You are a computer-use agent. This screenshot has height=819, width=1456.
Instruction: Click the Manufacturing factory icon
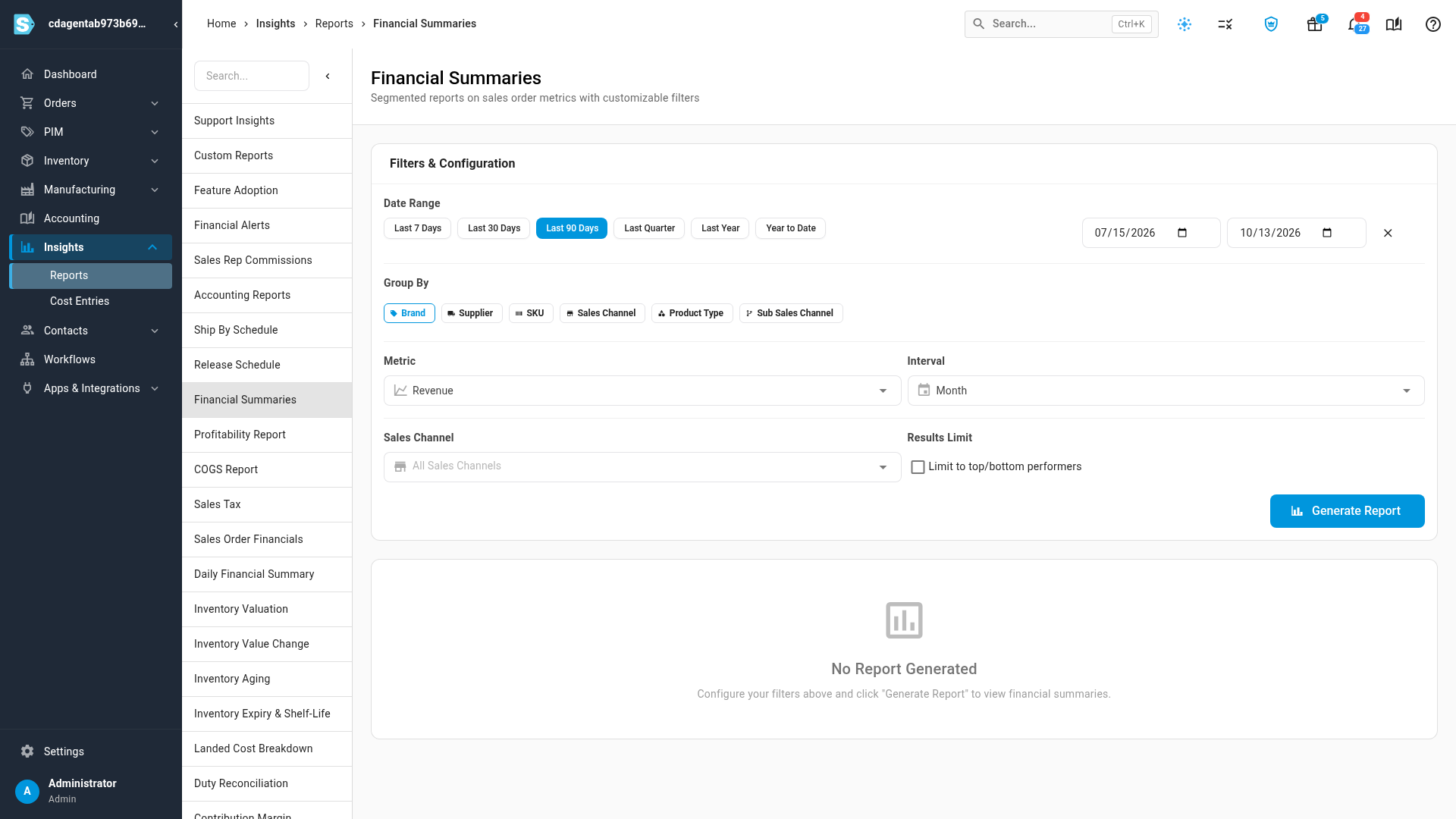pos(27,190)
